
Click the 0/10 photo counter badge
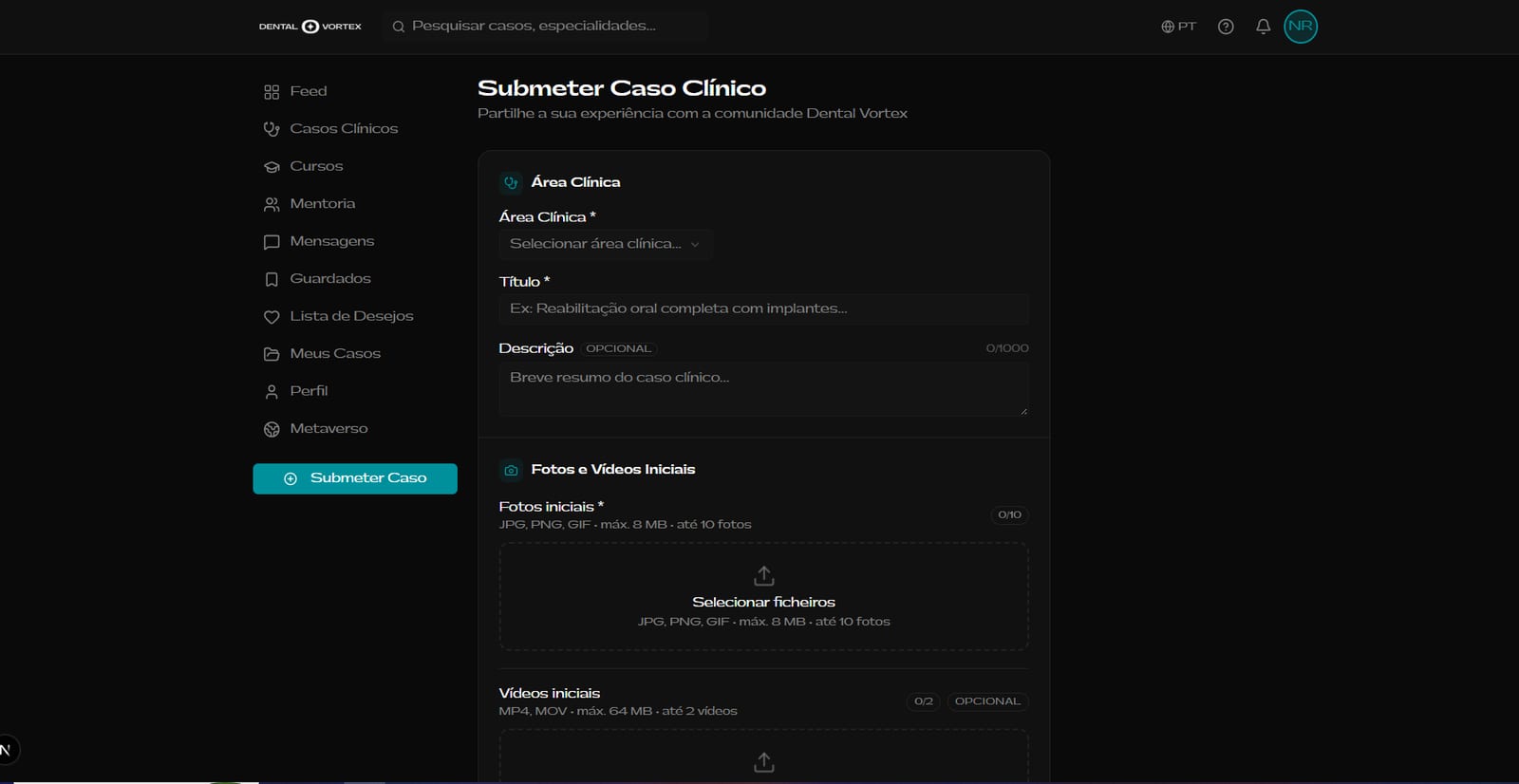(x=1009, y=515)
